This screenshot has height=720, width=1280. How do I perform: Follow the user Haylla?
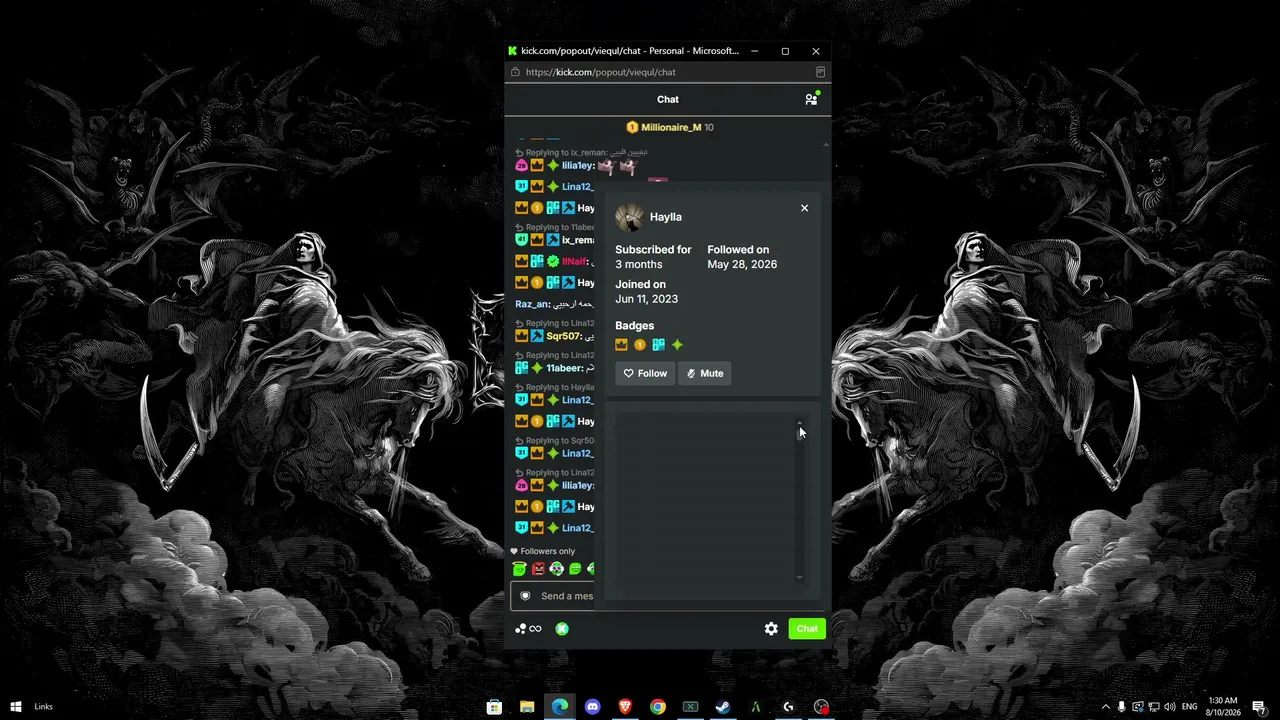tap(645, 373)
